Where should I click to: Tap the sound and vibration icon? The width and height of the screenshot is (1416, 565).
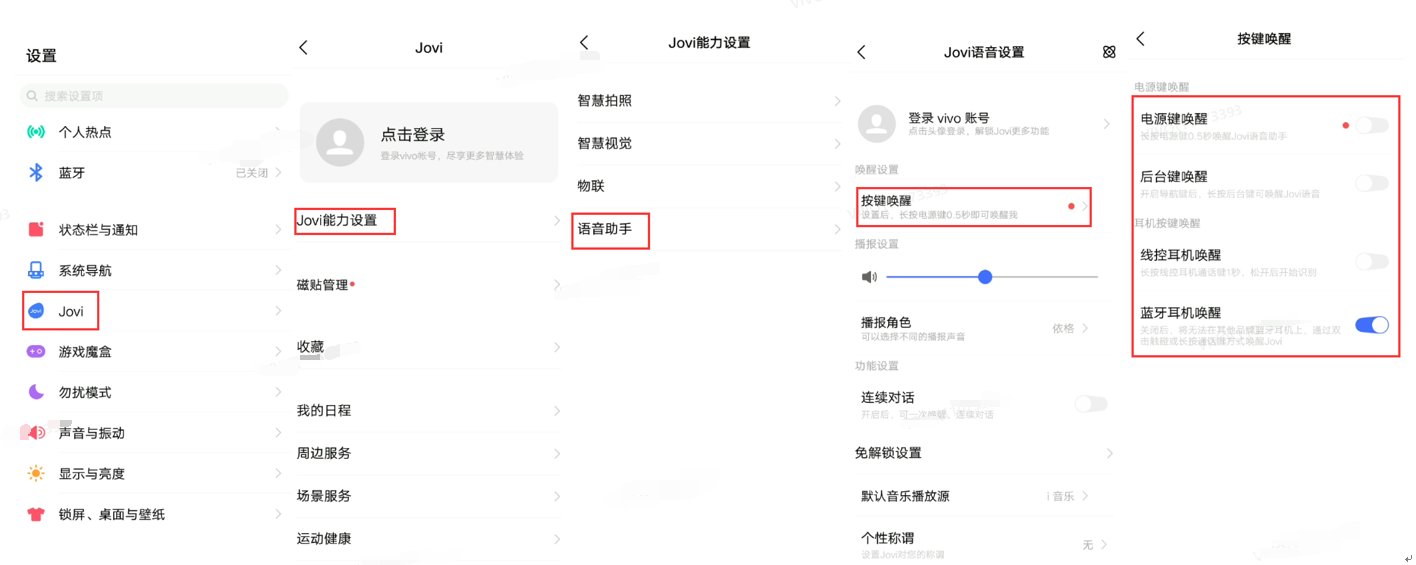(36, 433)
